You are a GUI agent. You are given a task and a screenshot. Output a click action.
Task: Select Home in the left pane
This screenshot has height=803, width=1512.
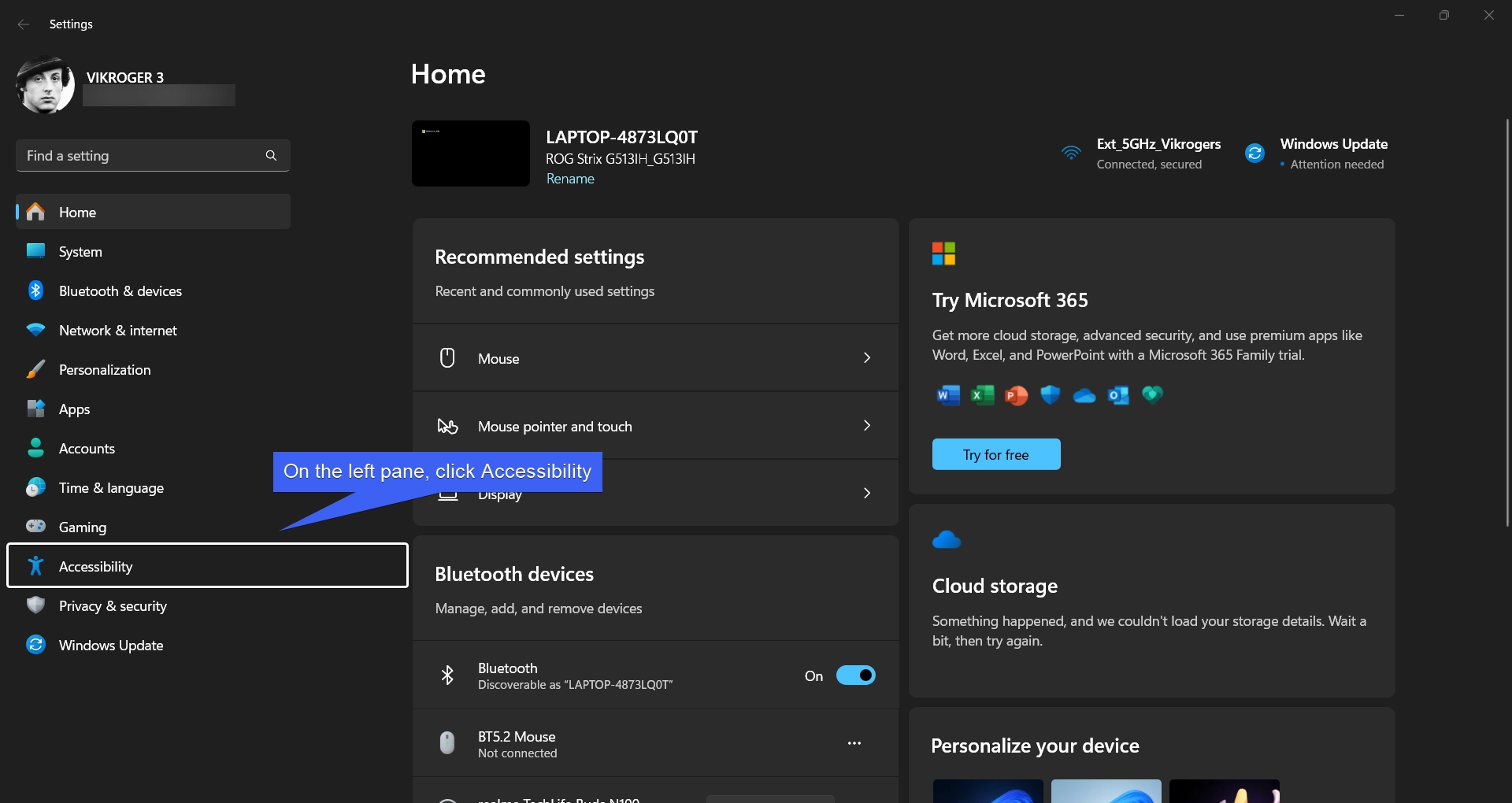click(153, 212)
